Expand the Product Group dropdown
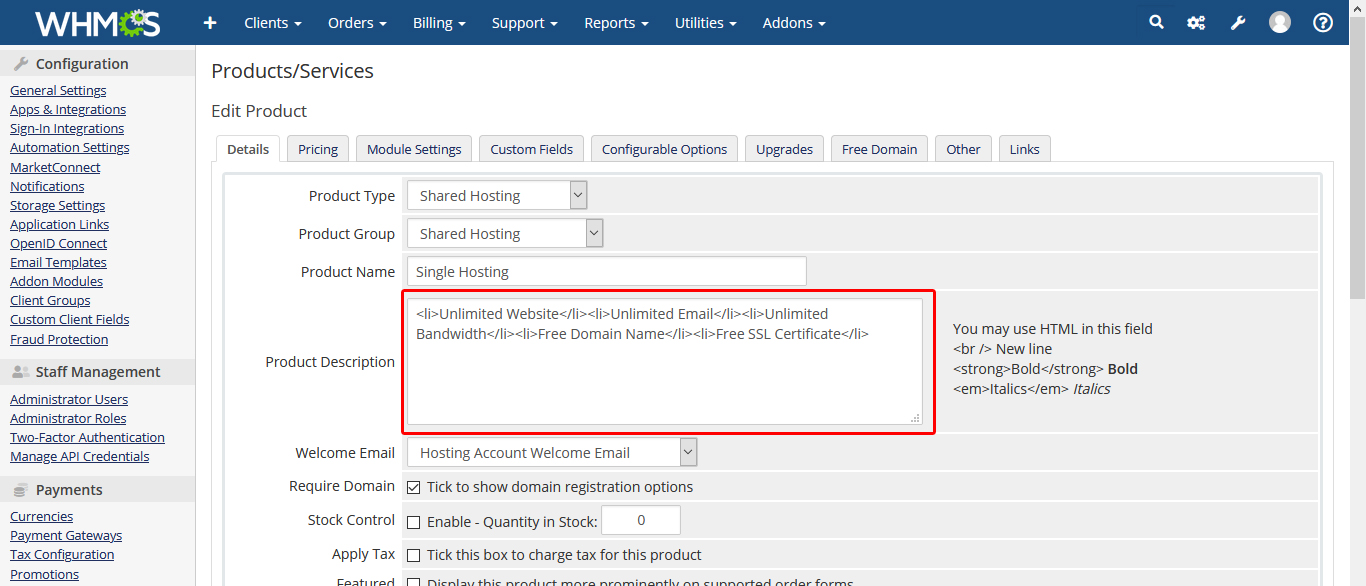 click(x=504, y=234)
